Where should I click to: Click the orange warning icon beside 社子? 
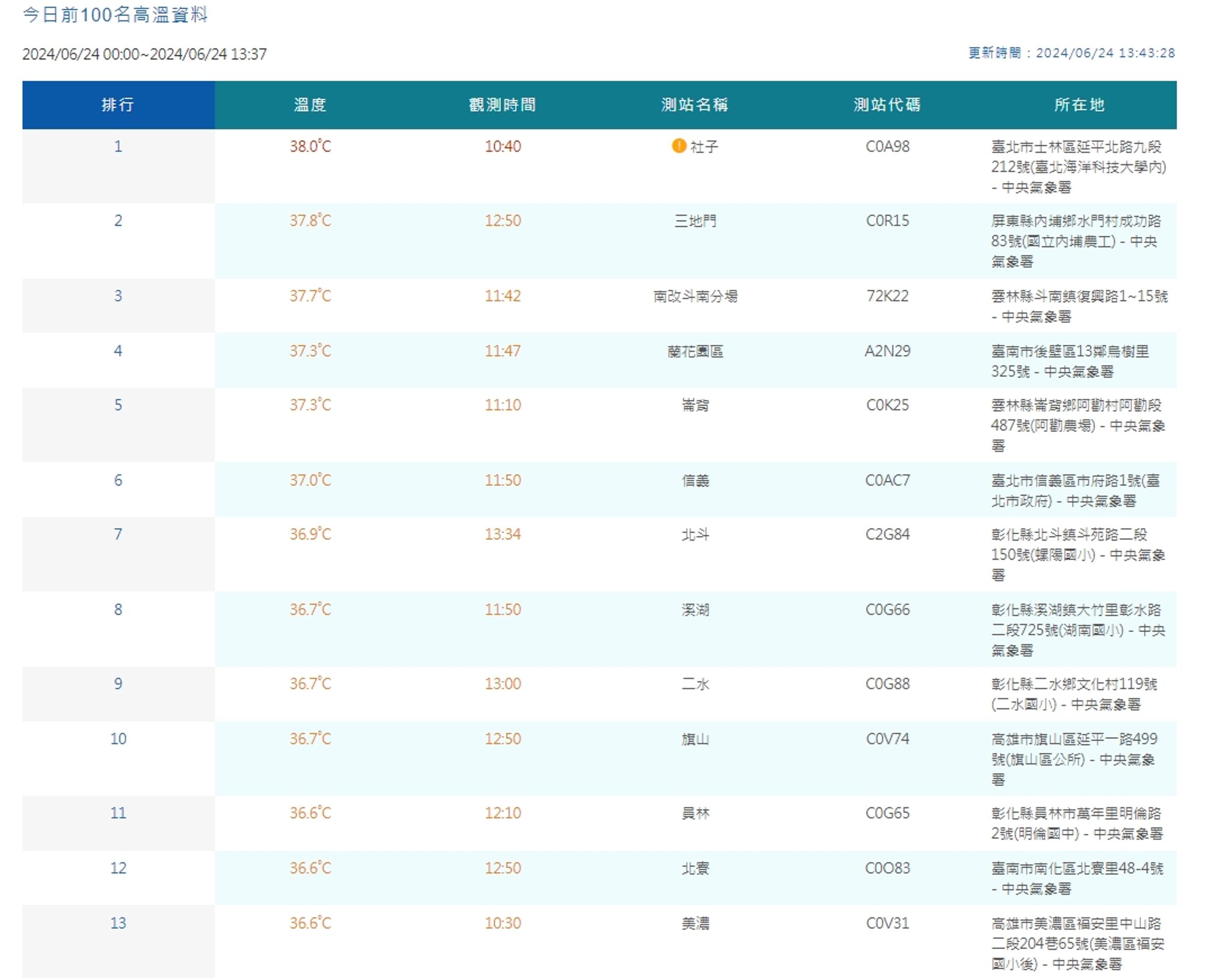click(678, 146)
